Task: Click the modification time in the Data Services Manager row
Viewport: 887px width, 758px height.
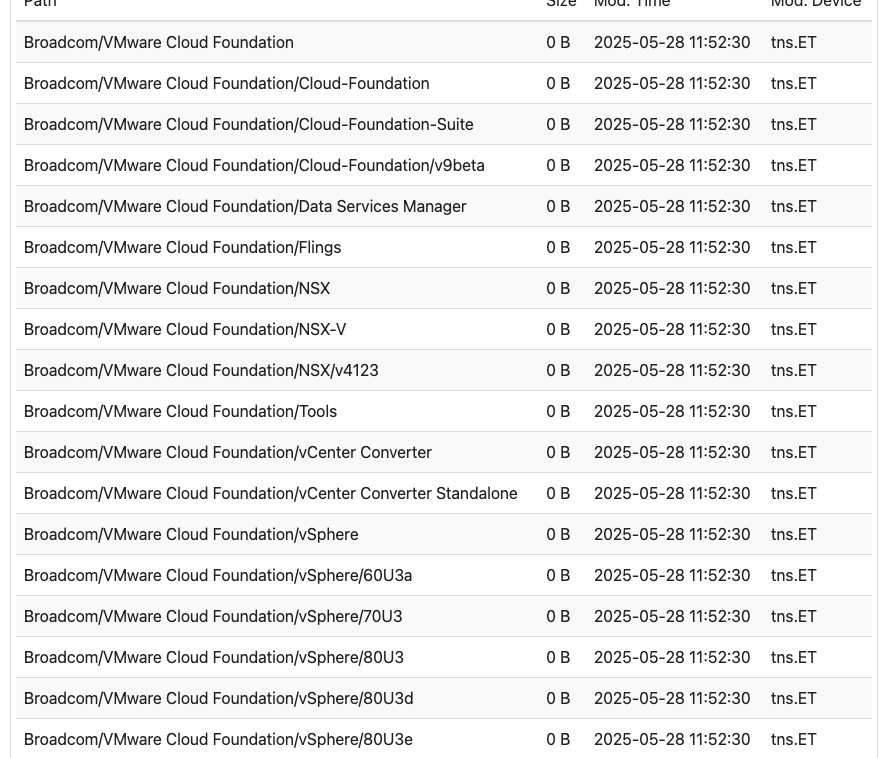Action: click(x=672, y=206)
